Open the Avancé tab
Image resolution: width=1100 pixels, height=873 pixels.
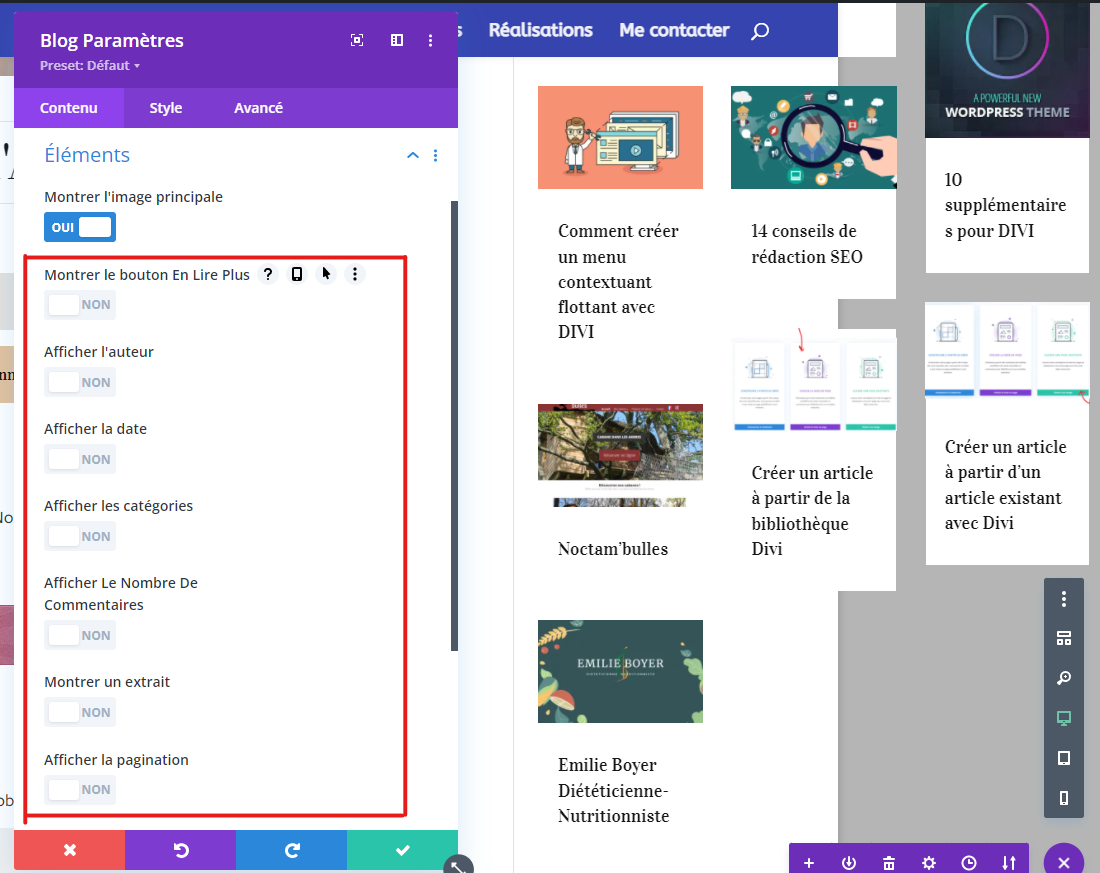tap(258, 108)
